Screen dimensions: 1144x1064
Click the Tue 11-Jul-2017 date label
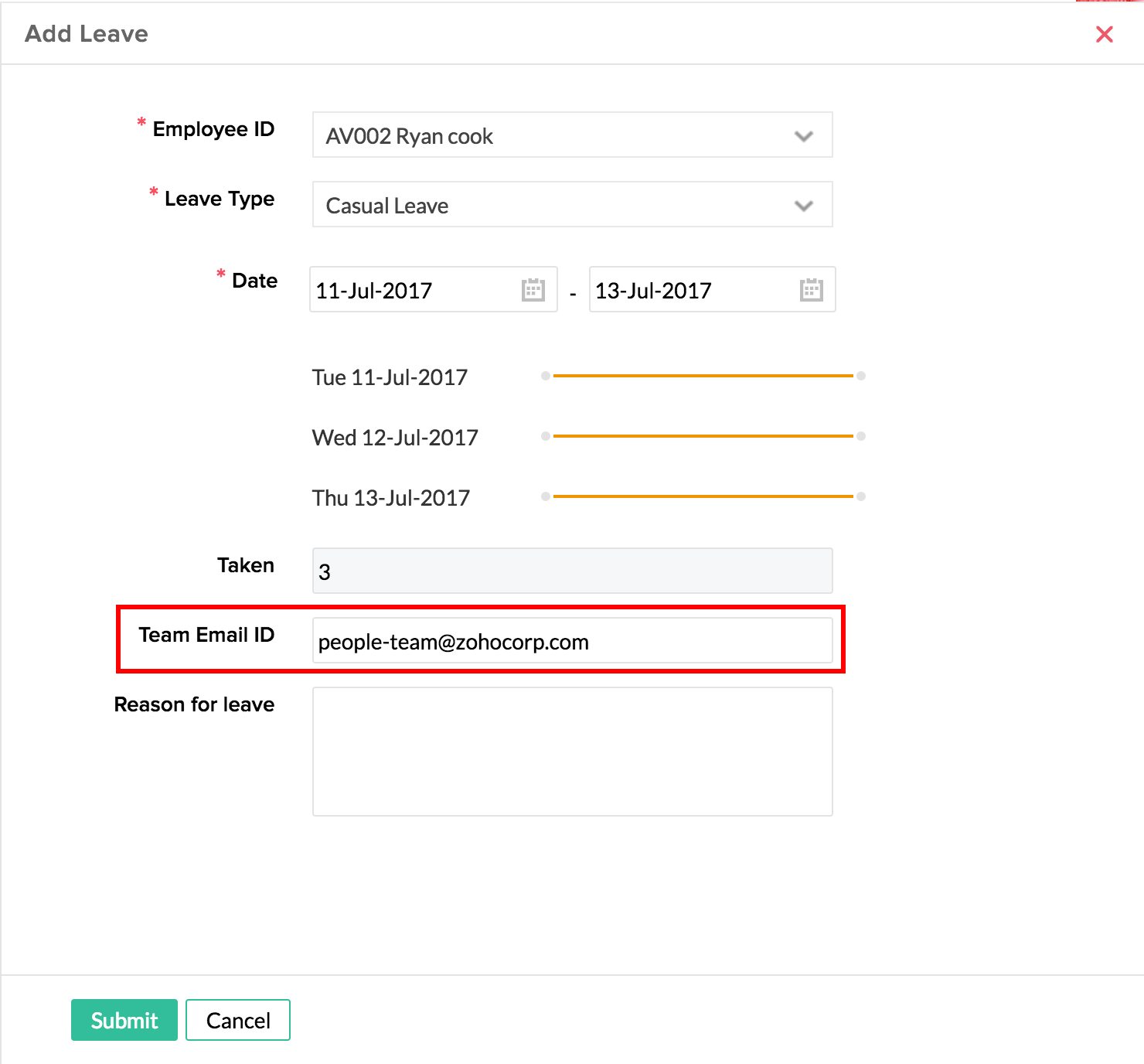[390, 377]
